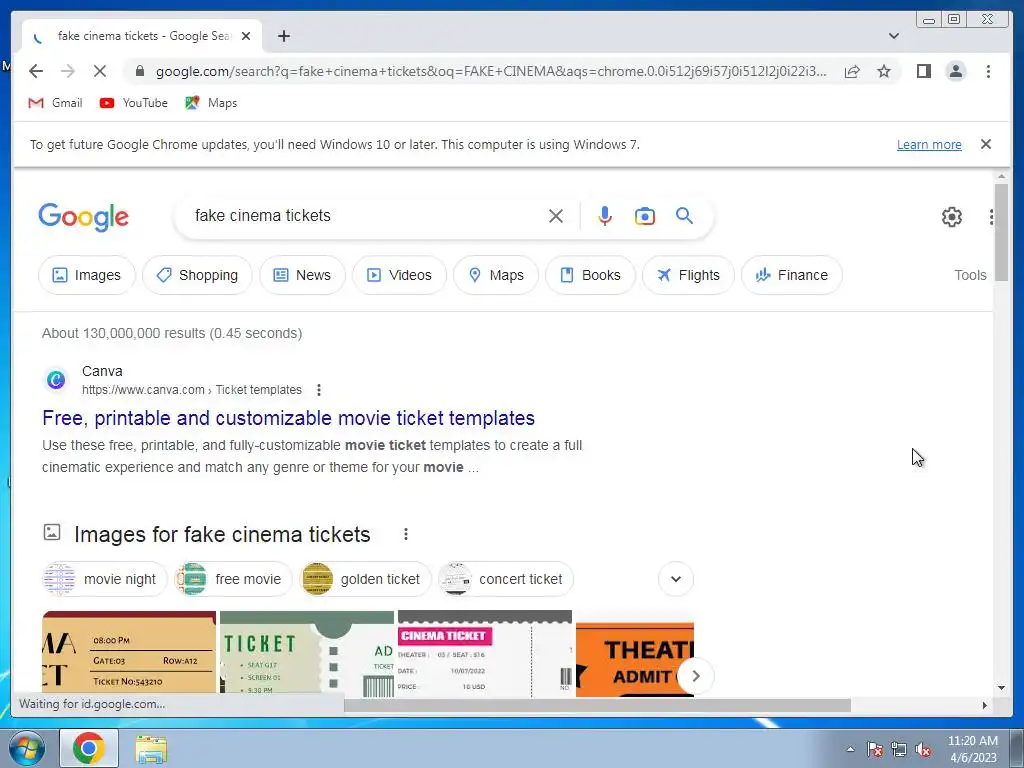This screenshot has height=768, width=1024.
Task: Open the pink CINEMA TICKET thumbnail
Action: (x=485, y=653)
